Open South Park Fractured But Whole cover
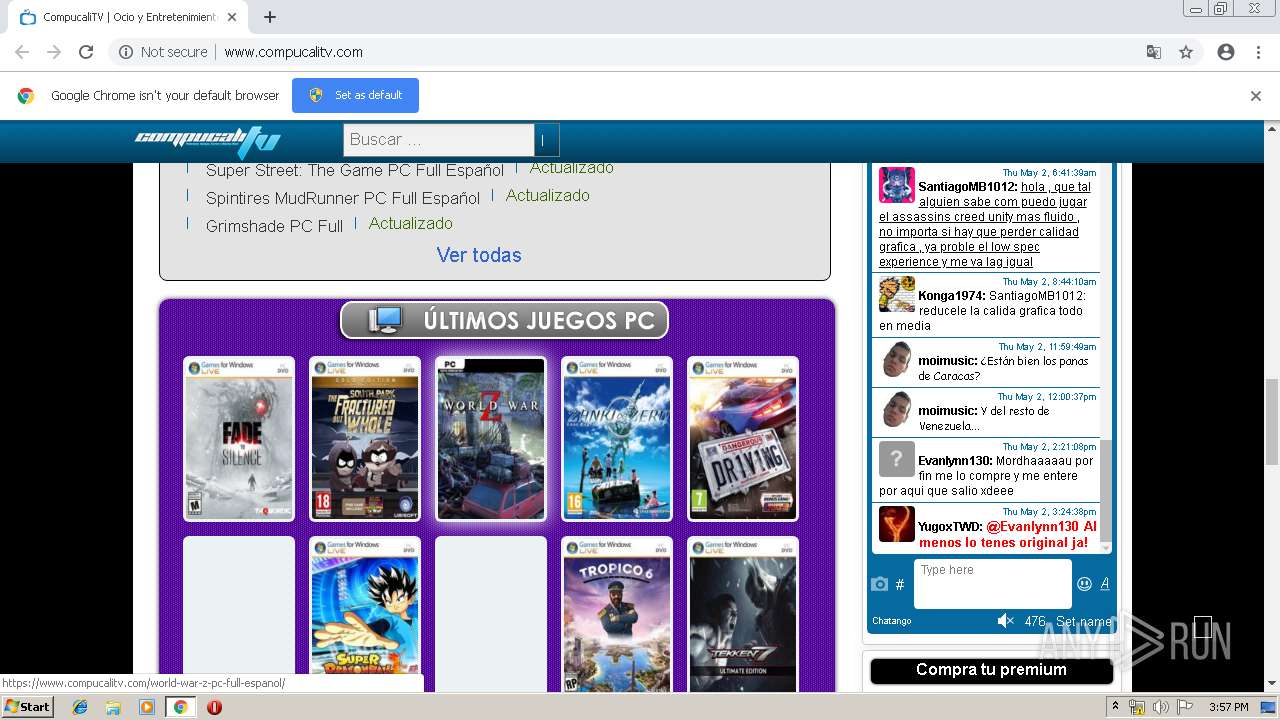 tap(365, 439)
